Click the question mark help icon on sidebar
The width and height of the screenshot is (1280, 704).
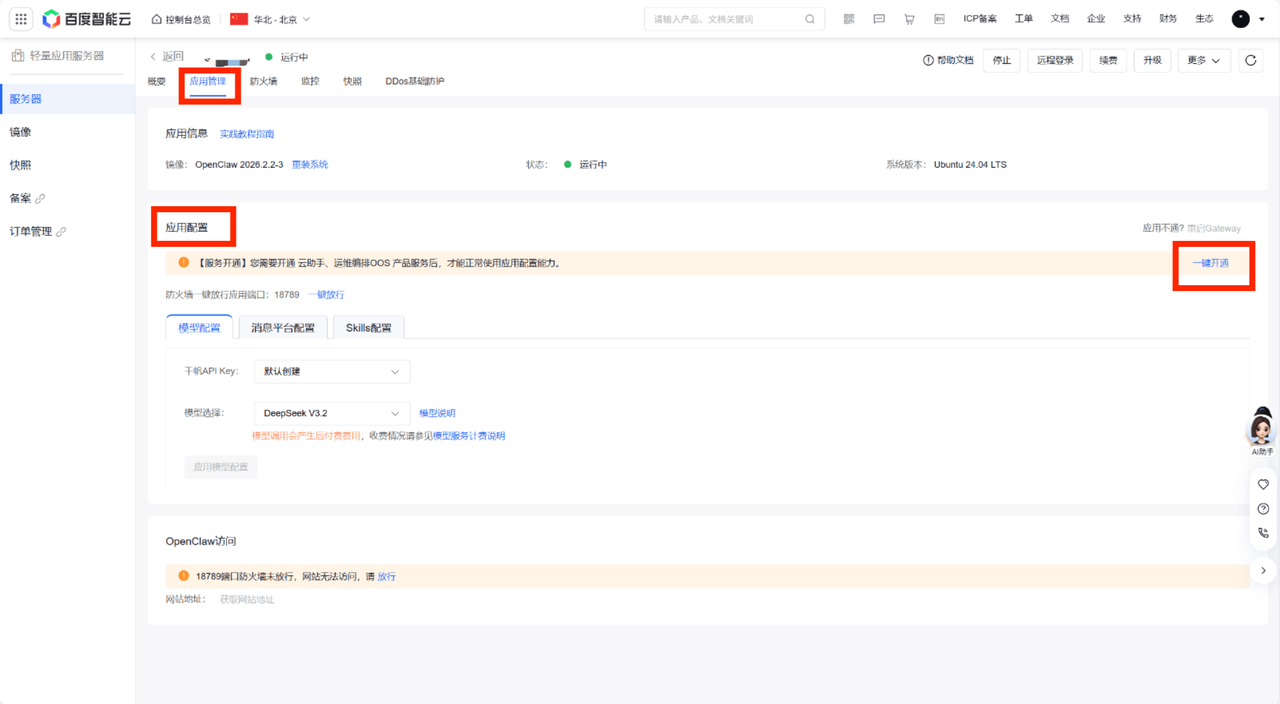[1263, 509]
